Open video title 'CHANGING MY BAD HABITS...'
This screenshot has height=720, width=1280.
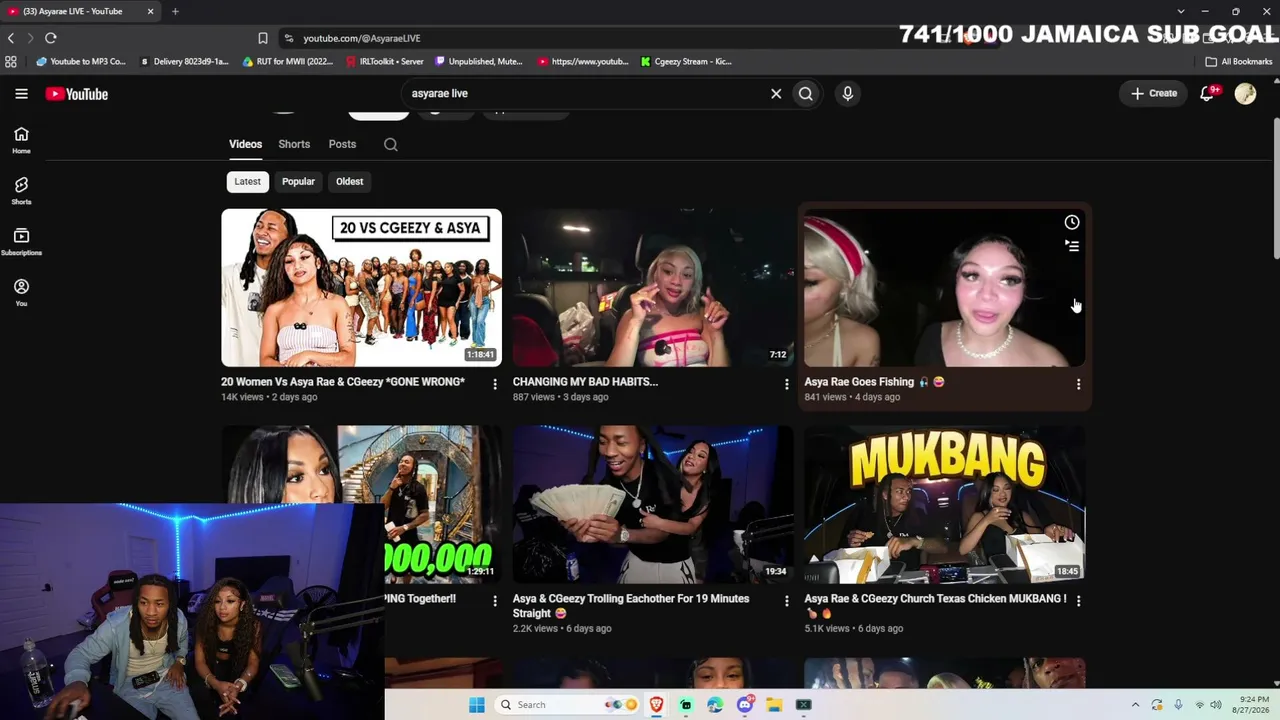[x=585, y=382]
